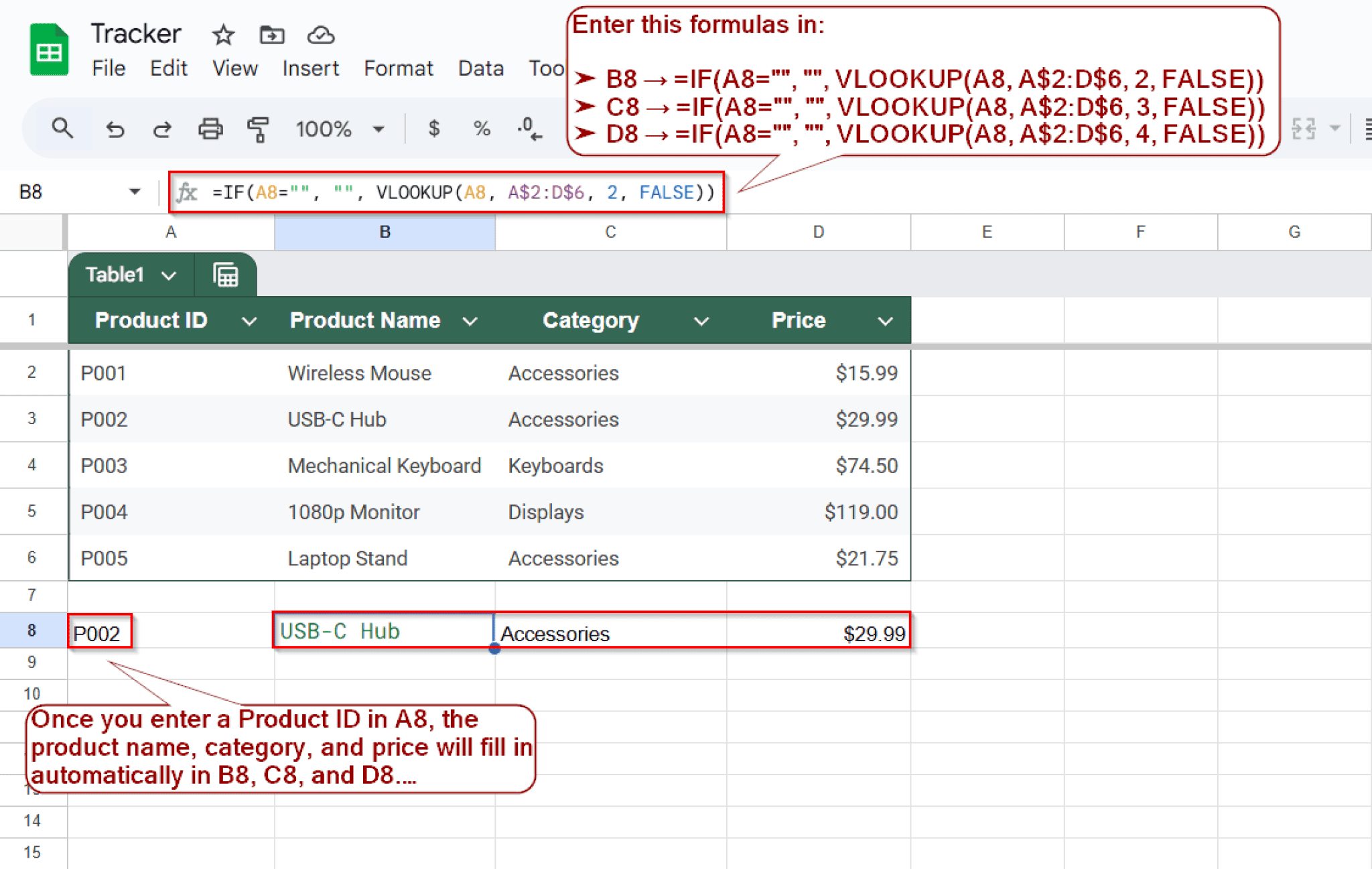Move the spreadsheet to a folder
This screenshot has height=869, width=1372.
(272, 35)
